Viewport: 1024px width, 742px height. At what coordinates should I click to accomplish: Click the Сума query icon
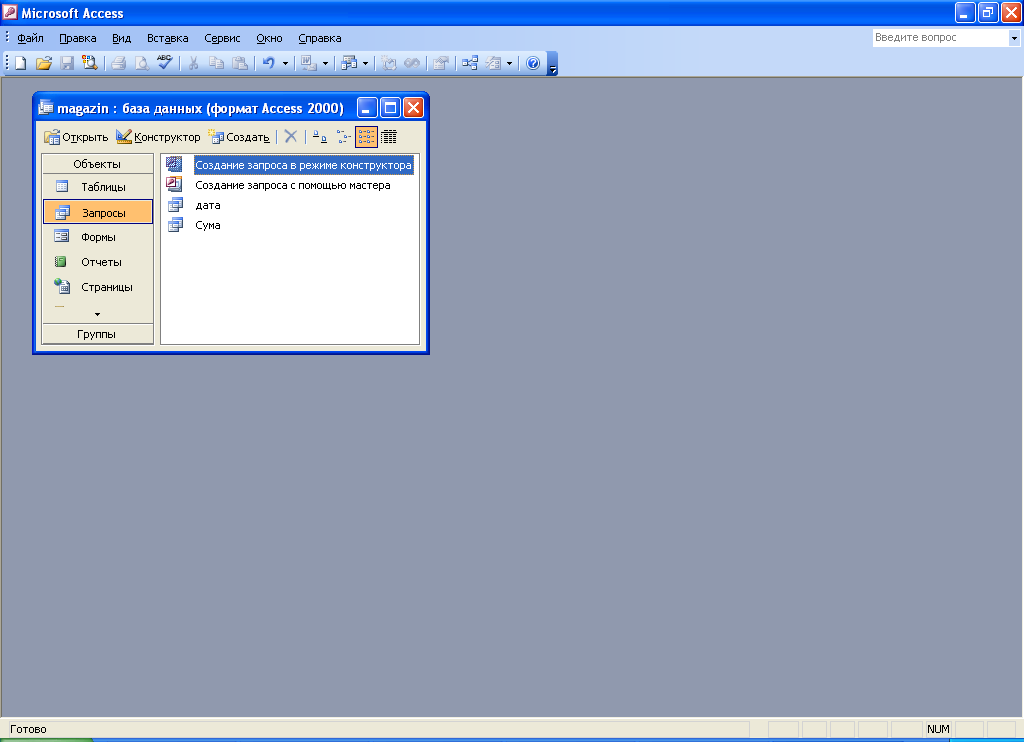click(175, 225)
